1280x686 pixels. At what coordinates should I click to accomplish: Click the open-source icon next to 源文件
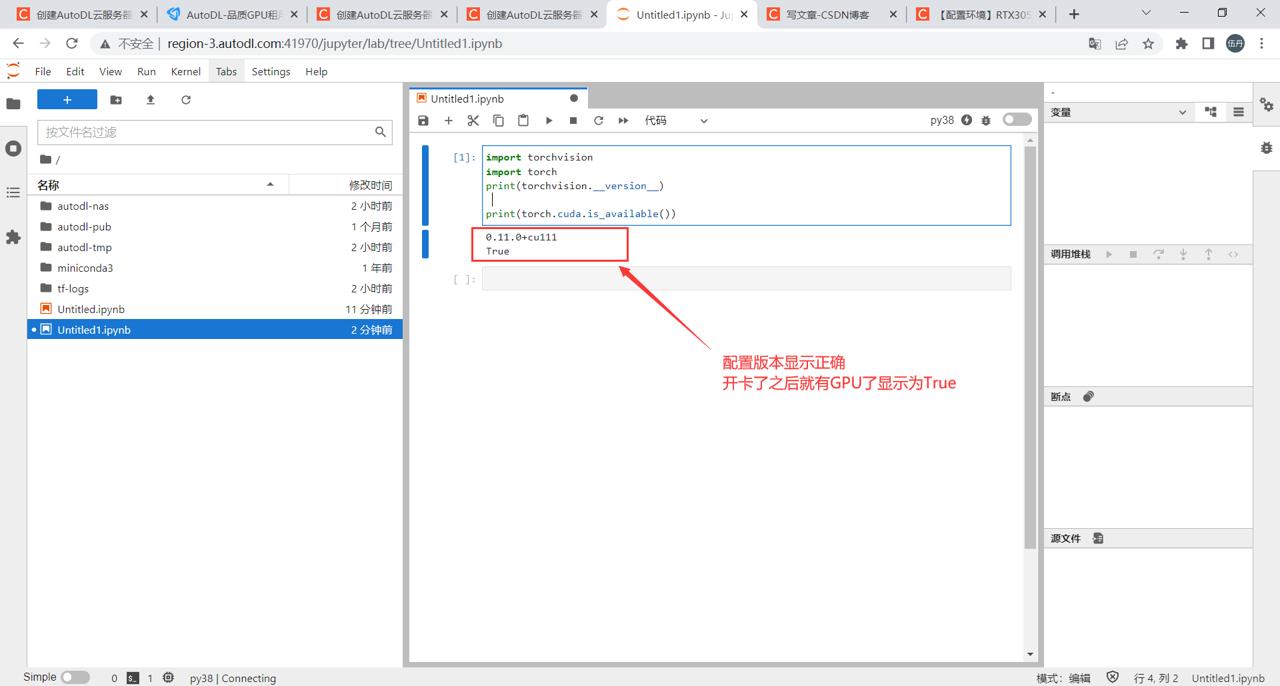[1098, 538]
